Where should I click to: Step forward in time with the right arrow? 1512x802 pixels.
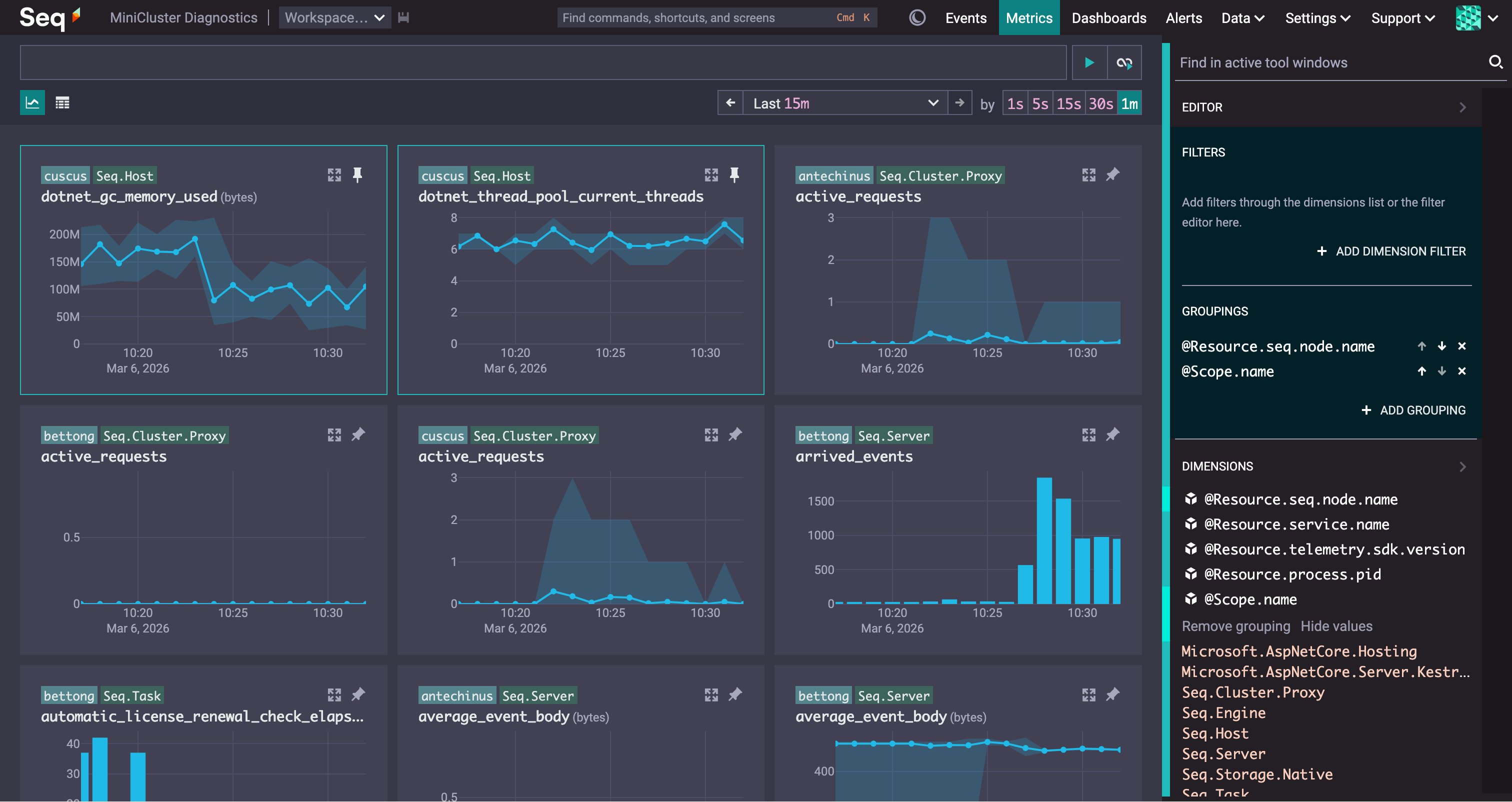(x=959, y=102)
